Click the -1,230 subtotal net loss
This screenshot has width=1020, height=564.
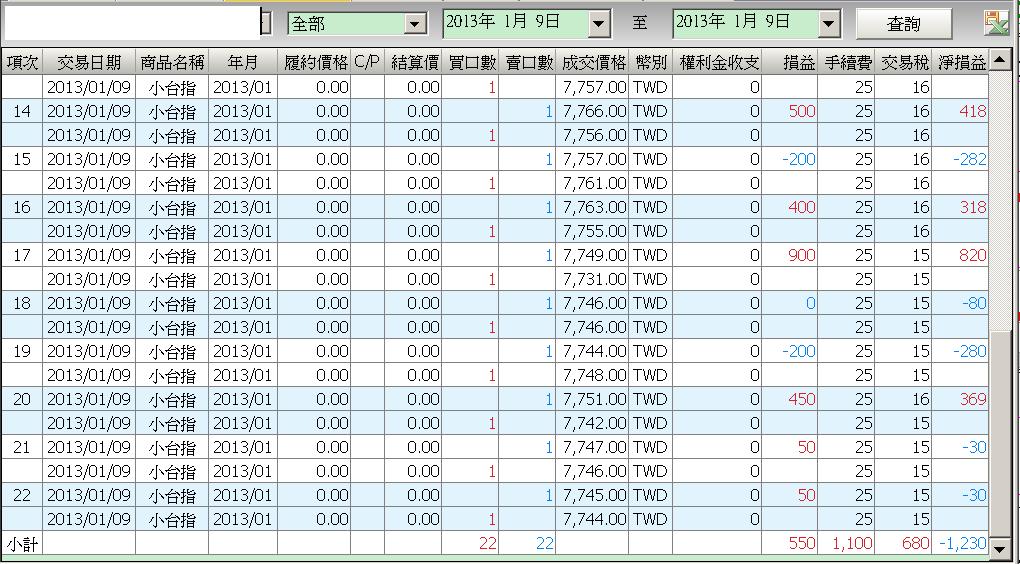click(x=960, y=544)
